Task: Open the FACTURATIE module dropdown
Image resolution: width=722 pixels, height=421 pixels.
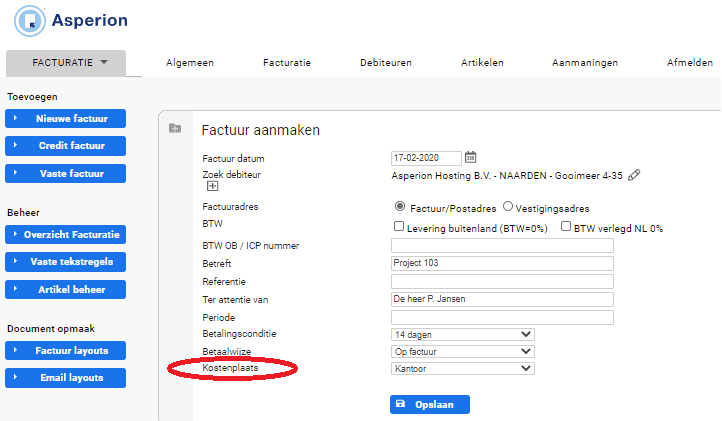Action: 66,63
